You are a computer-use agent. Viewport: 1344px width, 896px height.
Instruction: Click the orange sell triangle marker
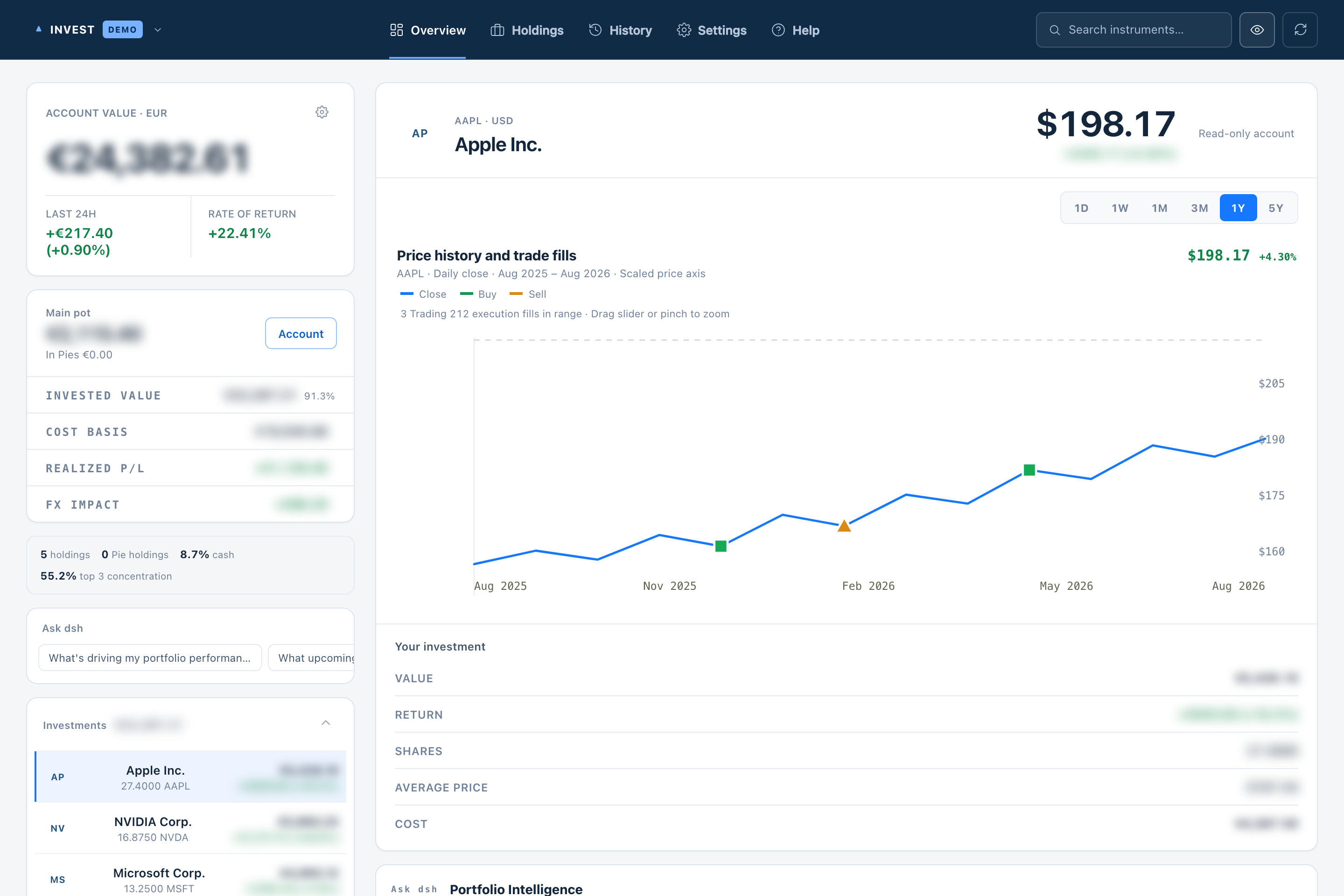click(844, 526)
